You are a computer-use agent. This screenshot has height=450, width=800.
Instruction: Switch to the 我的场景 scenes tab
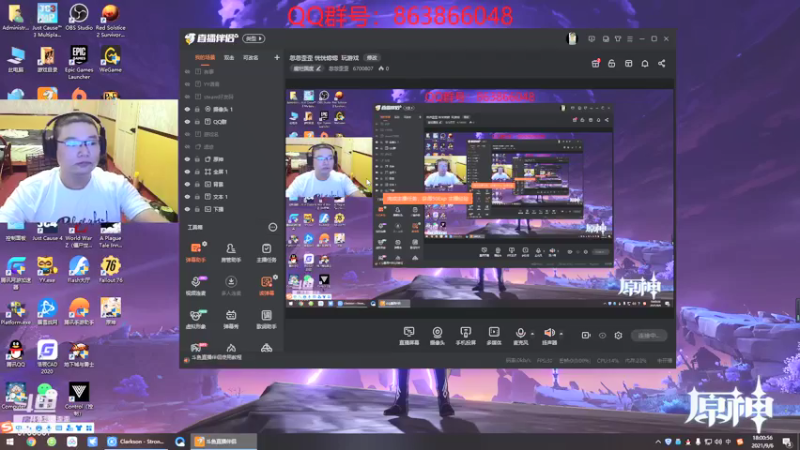205,58
